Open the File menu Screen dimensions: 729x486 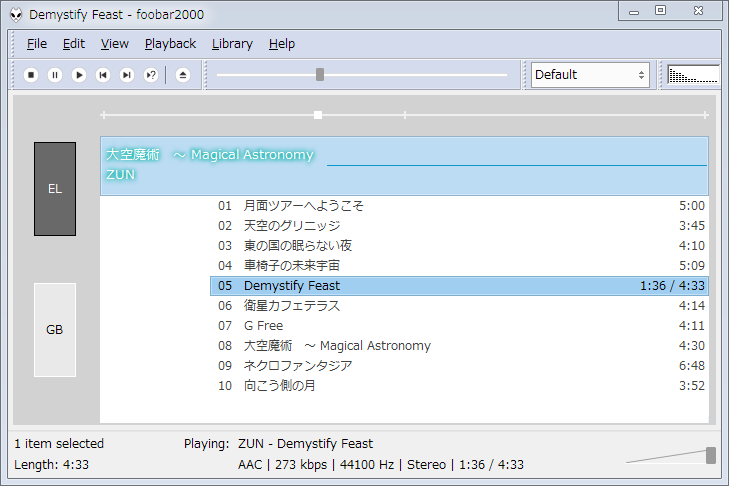pos(37,44)
